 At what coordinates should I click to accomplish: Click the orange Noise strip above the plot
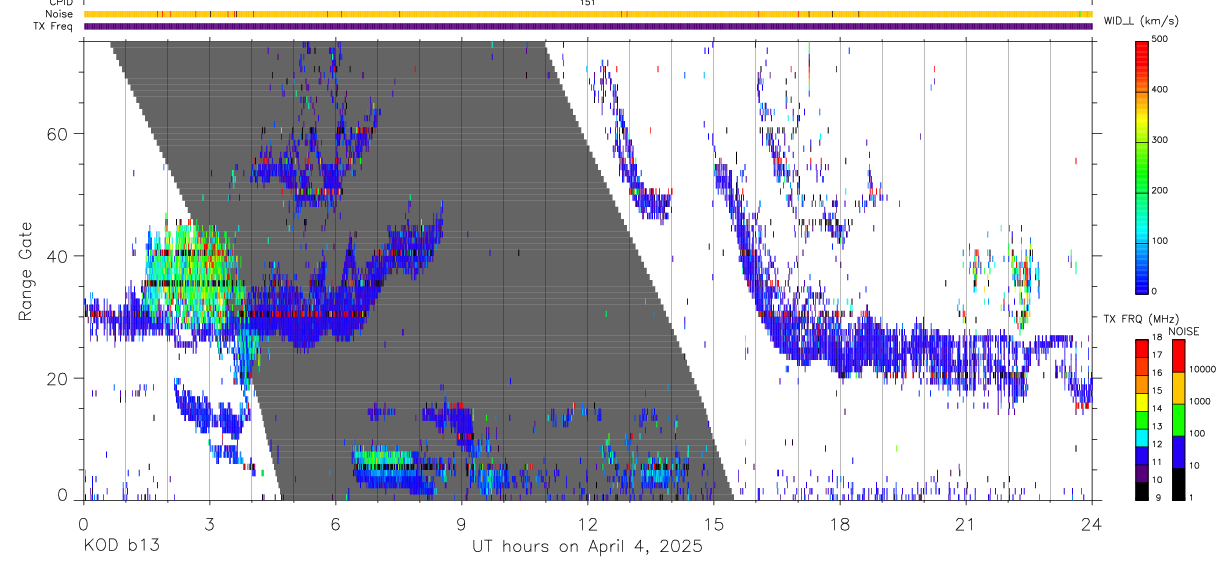pyautogui.click(x=588, y=14)
